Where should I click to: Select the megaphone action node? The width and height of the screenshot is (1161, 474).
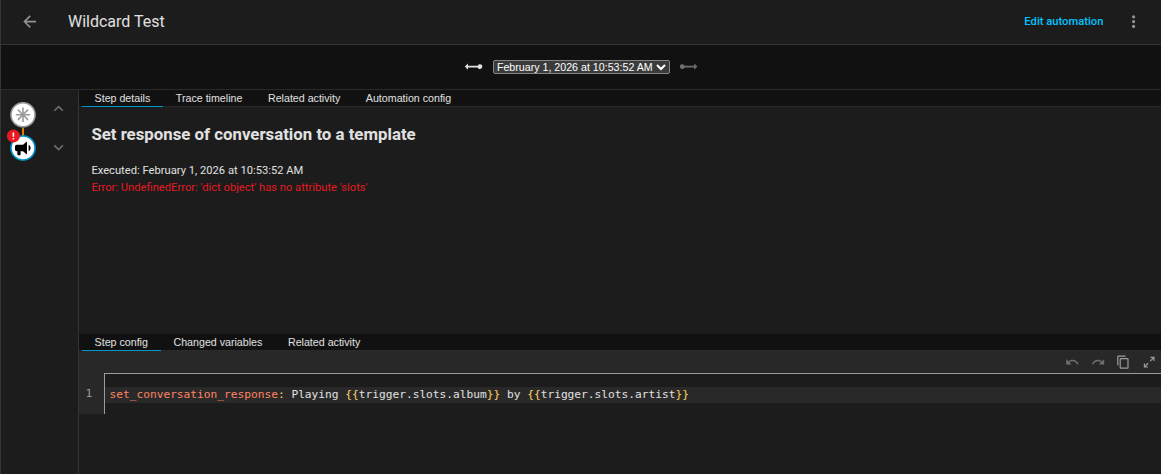coord(23,148)
